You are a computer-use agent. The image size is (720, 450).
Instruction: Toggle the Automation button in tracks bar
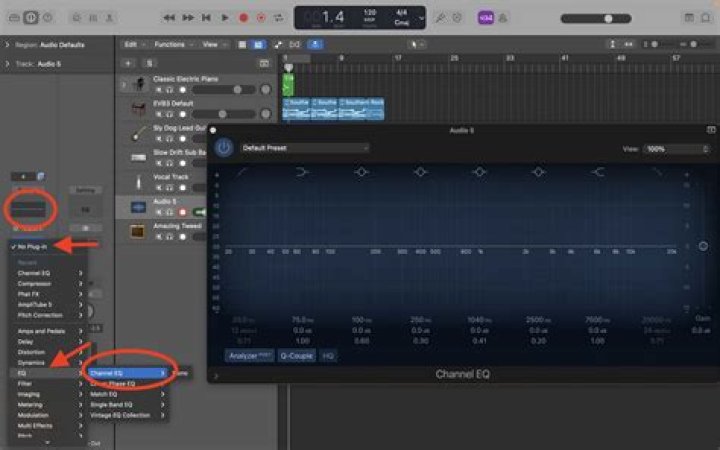[x=278, y=45]
